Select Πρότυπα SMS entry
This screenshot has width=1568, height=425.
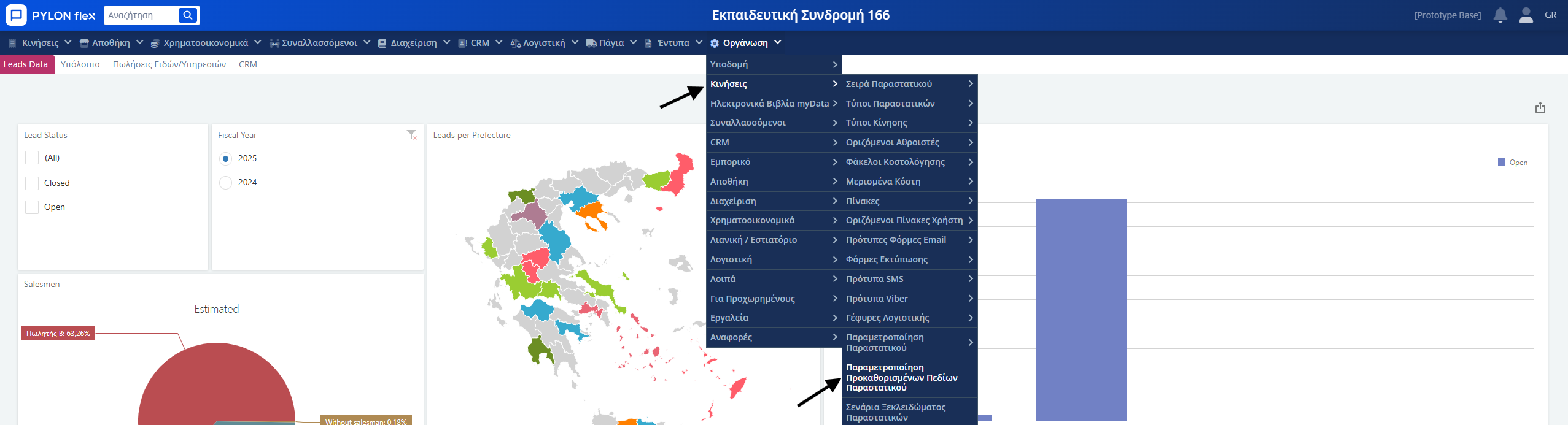[909, 279]
